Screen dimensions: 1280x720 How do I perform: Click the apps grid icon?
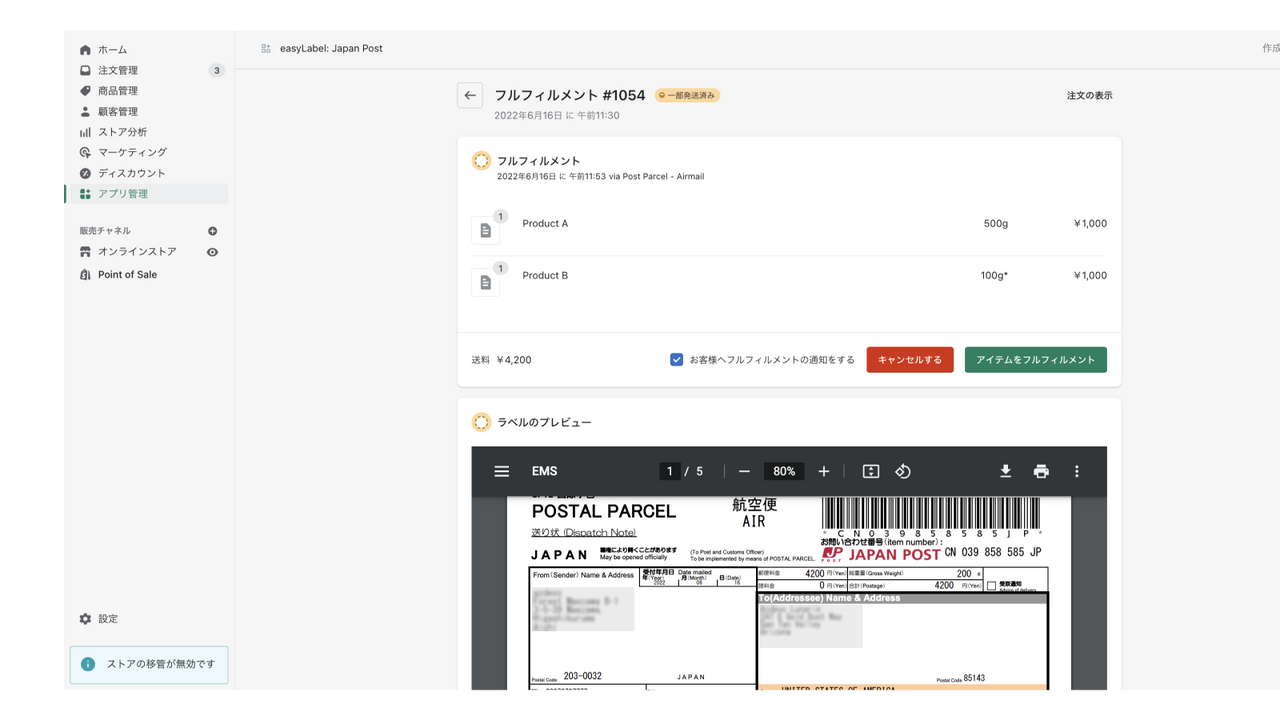85,194
